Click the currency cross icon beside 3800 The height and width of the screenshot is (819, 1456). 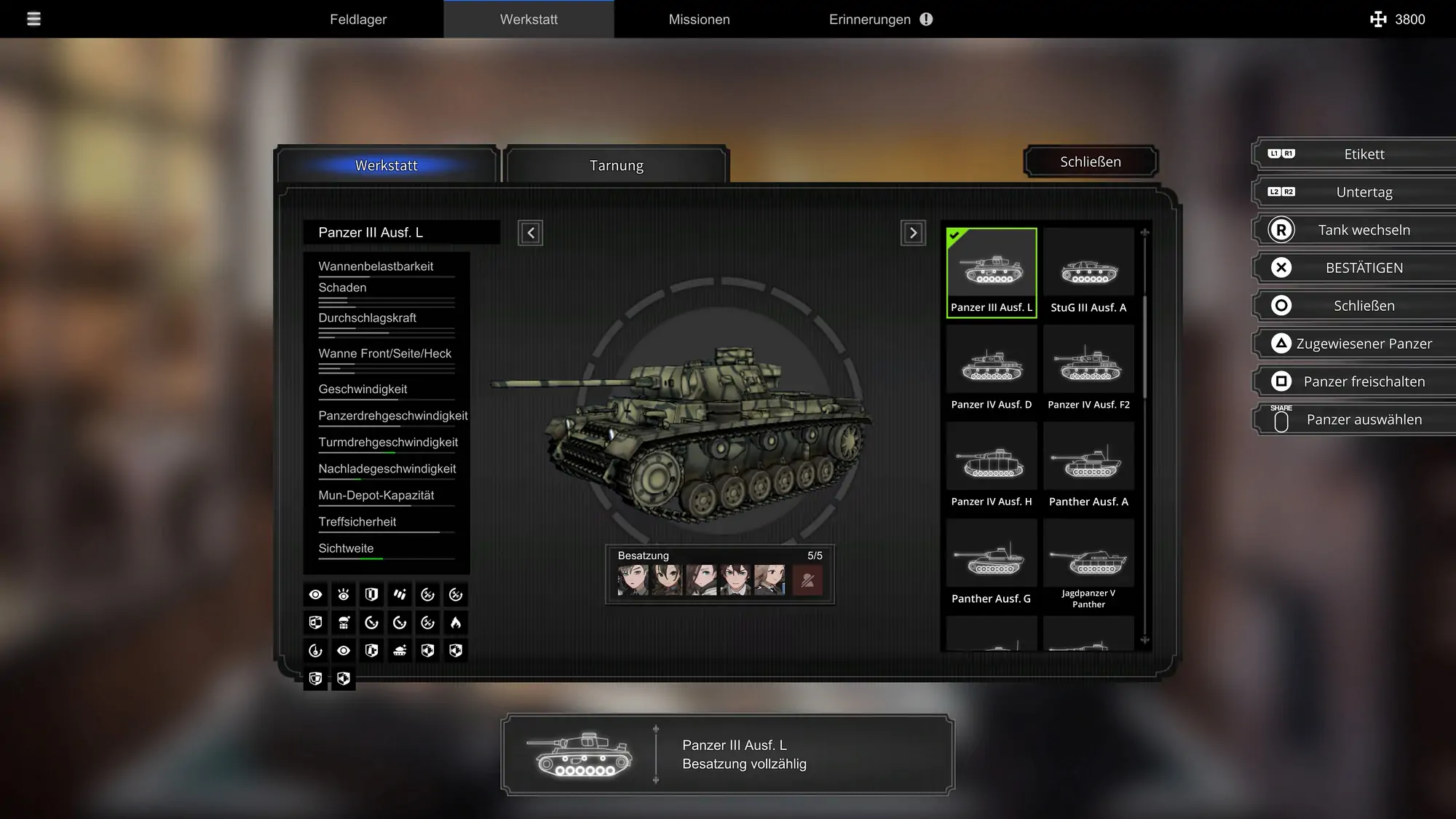(x=1377, y=20)
